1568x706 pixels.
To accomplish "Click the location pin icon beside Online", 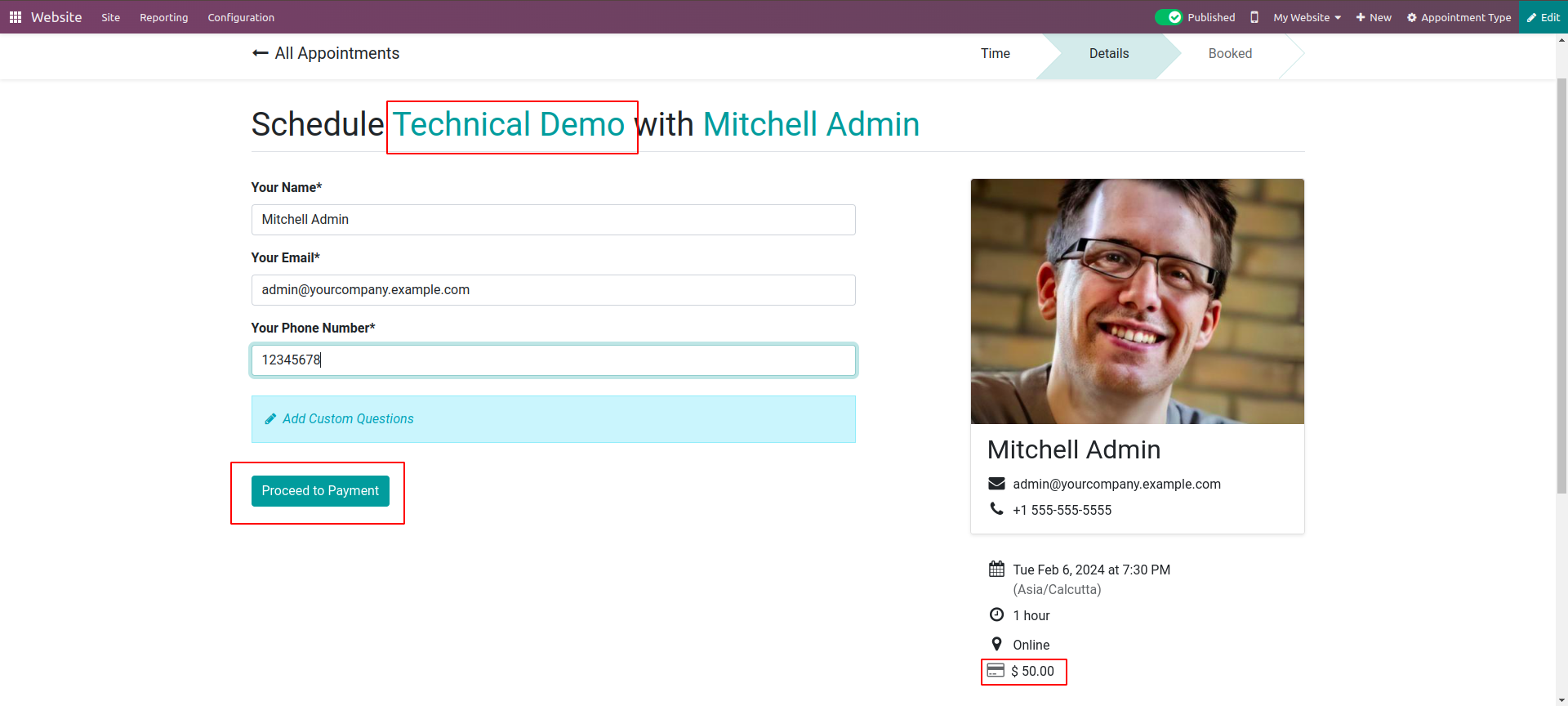I will point(996,644).
